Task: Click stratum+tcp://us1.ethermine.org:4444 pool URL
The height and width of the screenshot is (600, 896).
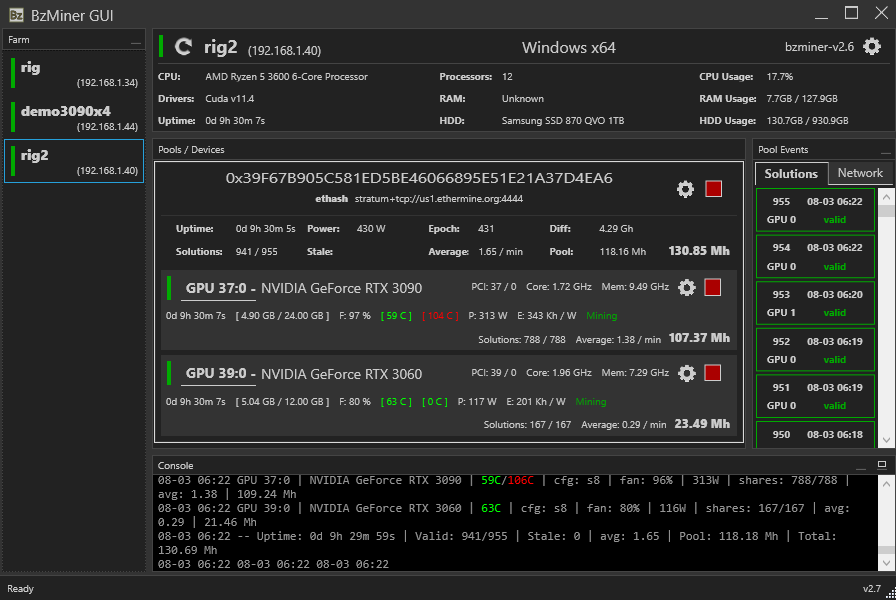Action: (438, 199)
